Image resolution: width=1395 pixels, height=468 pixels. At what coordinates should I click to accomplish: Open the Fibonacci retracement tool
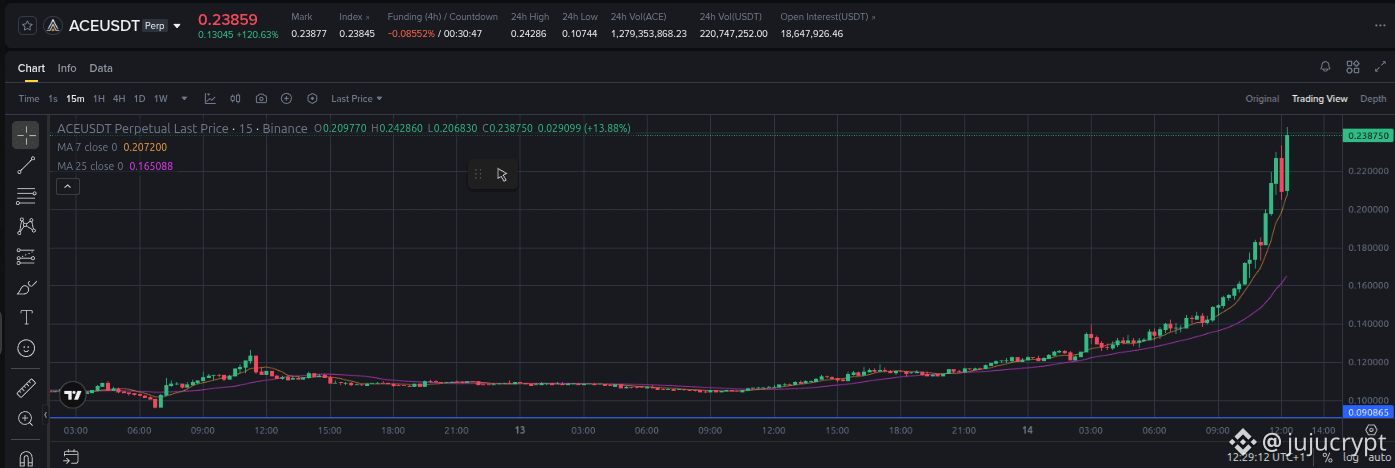[26, 196]
